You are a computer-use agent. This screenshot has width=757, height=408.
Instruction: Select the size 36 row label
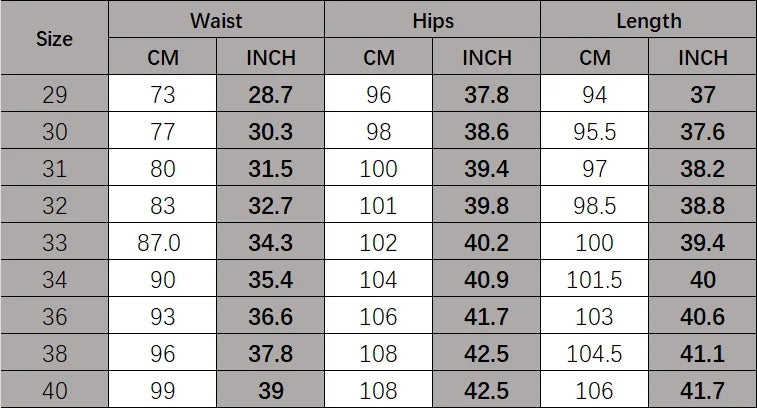pyautogui.click(x=55, y=317)
